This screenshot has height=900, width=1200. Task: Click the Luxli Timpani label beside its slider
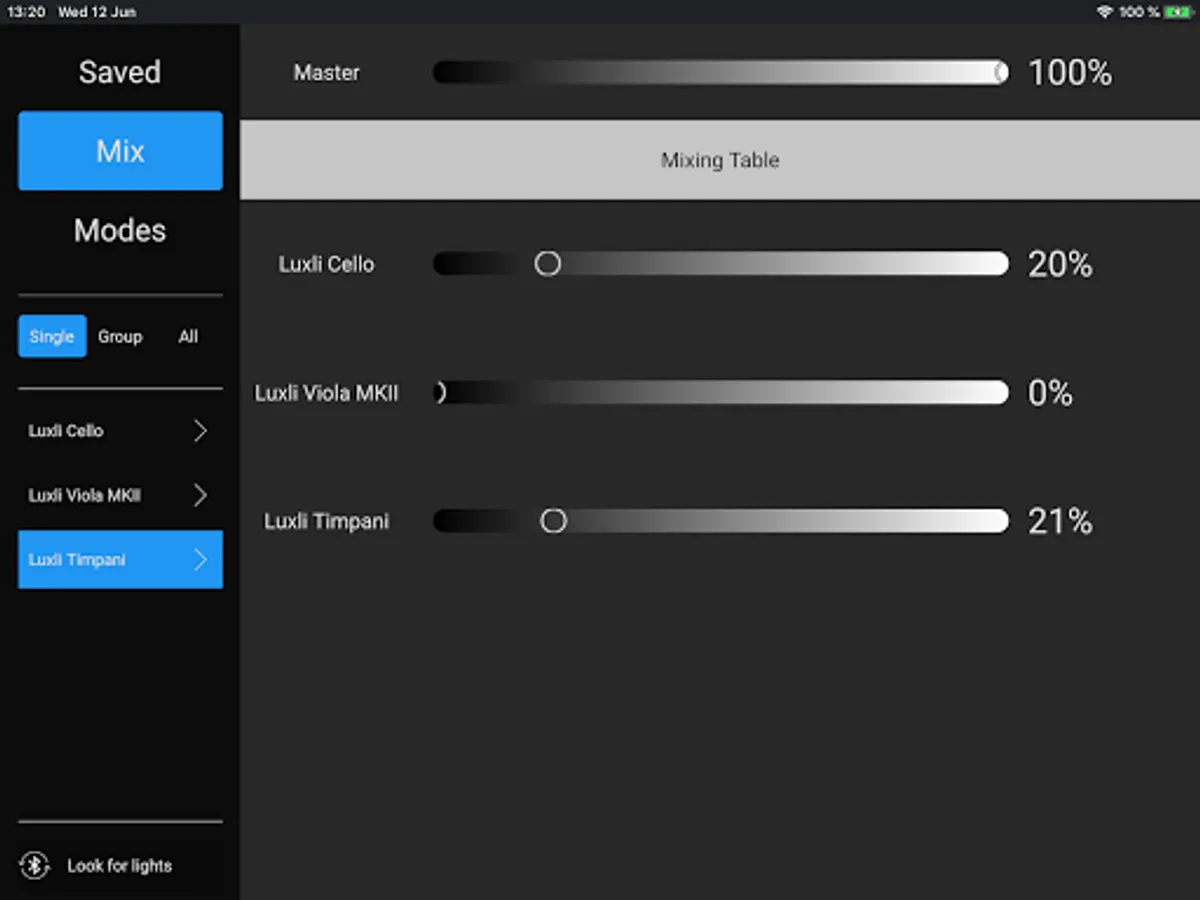[x=326, y=522]
